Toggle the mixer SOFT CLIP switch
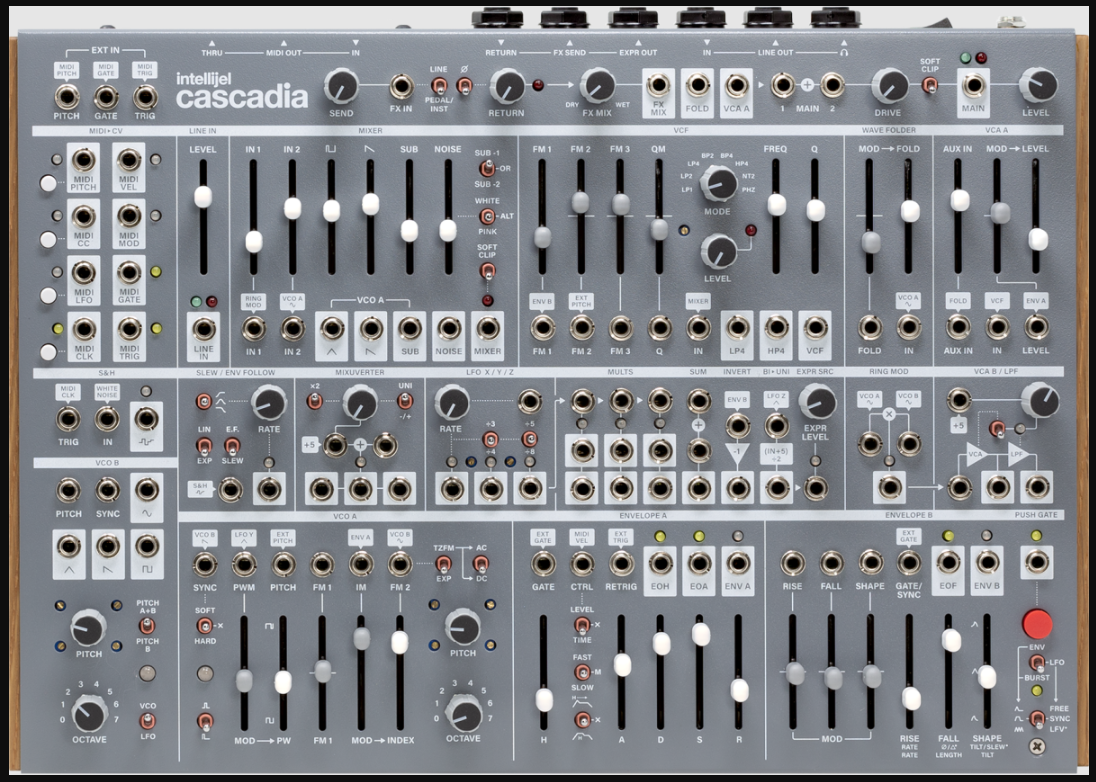Viewport: 1096px width, 782px height. [x=487, y=272]
